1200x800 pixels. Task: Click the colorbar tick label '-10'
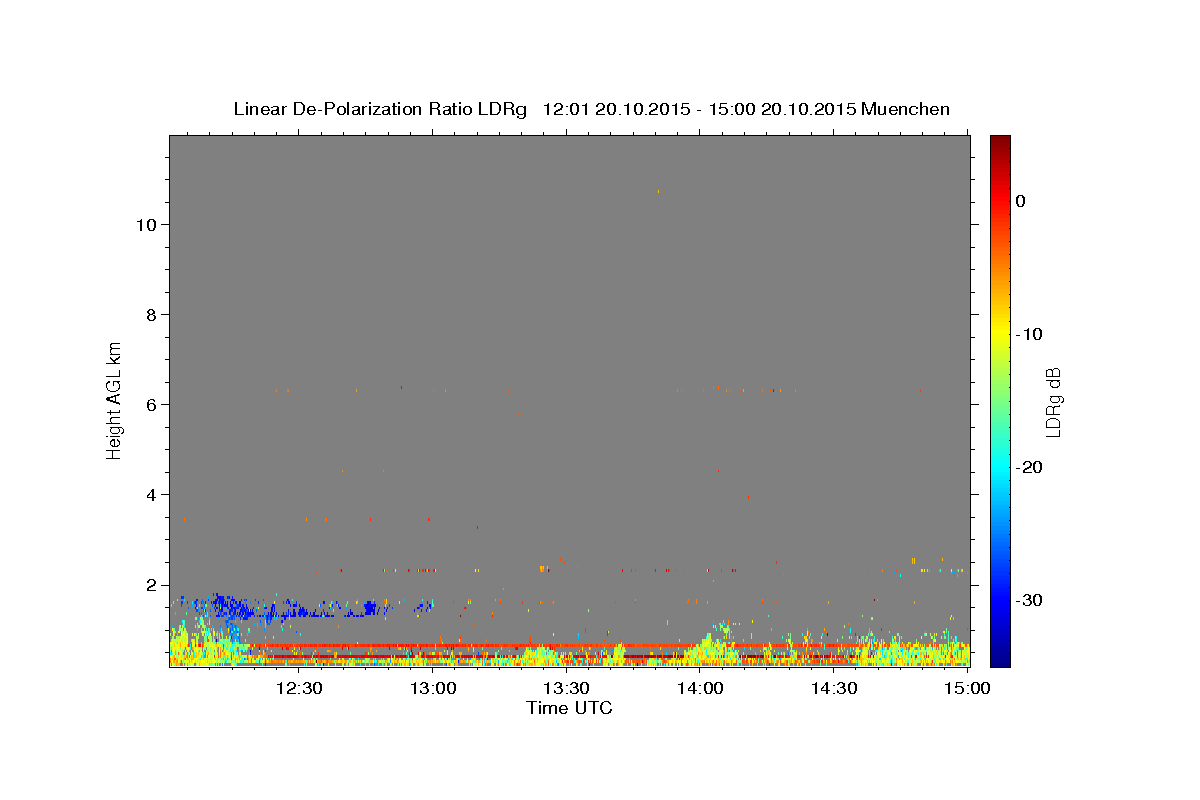(x=1031, y=334)
